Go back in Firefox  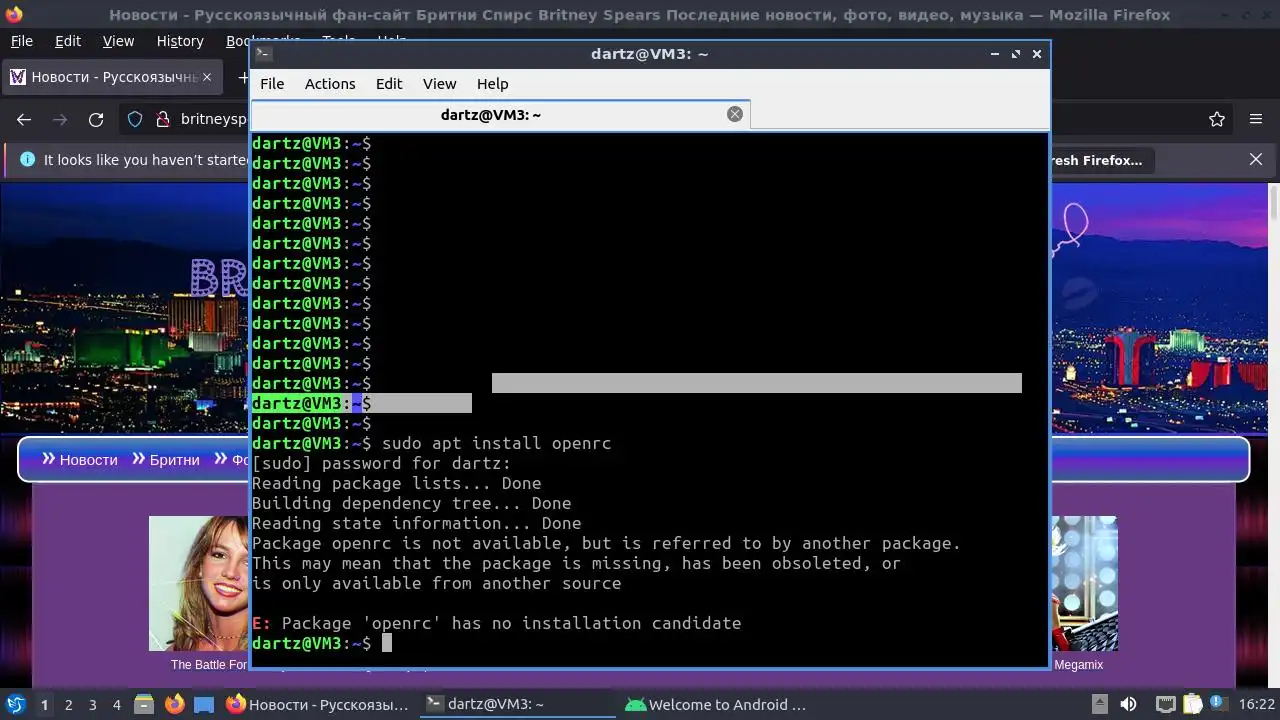pos(24,120)
